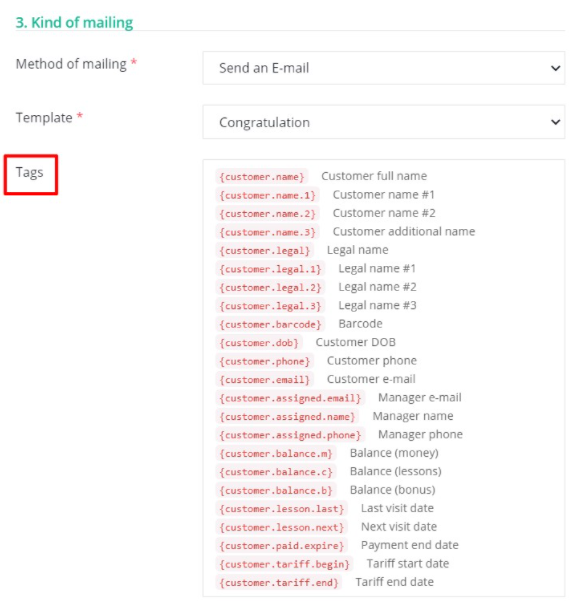The width and height of the screenshot is (581, 608).
Task: Open the Method of mailing dropdown
Action: pos(383,68)
